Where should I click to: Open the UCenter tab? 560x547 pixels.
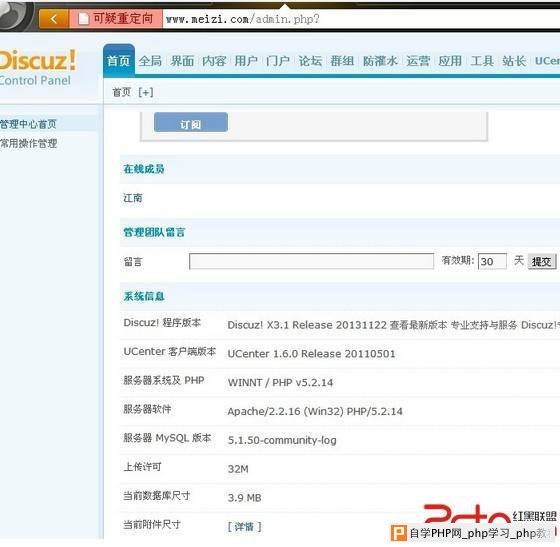[x=547, y=61]
